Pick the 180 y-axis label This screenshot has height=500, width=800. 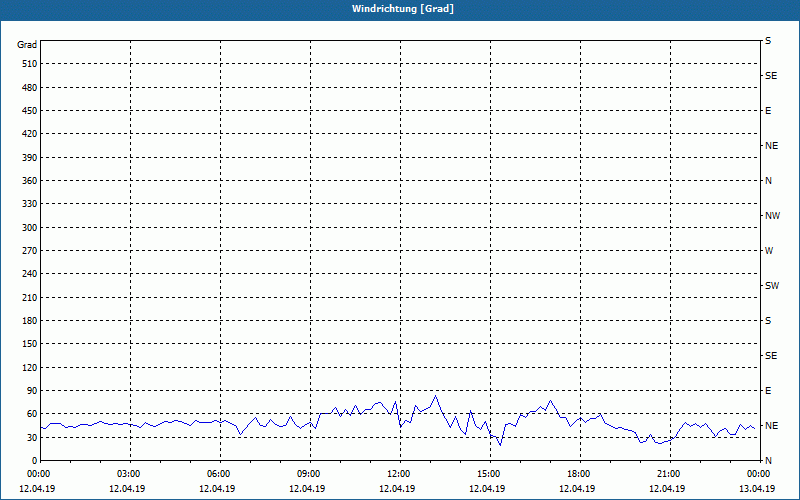[x=28, y=320]
